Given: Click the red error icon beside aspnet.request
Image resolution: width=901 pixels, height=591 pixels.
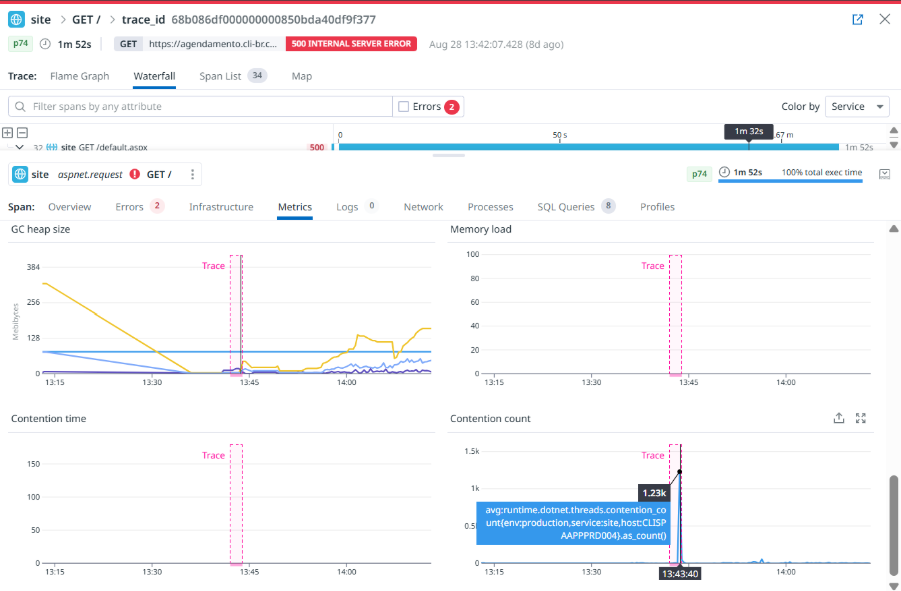Looking at the screenshot, I should point(134,174).
